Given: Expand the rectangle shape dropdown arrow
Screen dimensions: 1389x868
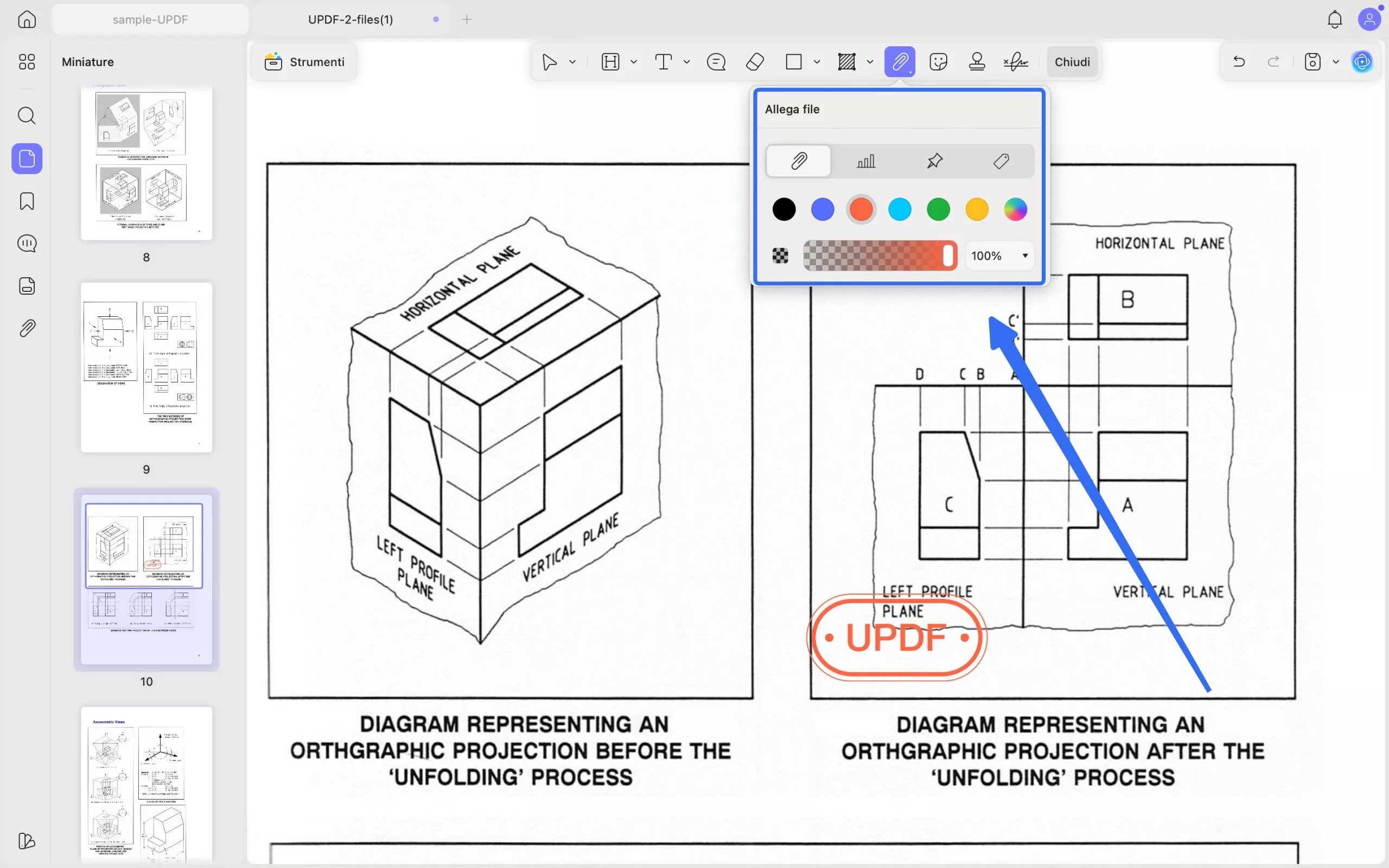Looking at the screenshot, I should [817, 62].
